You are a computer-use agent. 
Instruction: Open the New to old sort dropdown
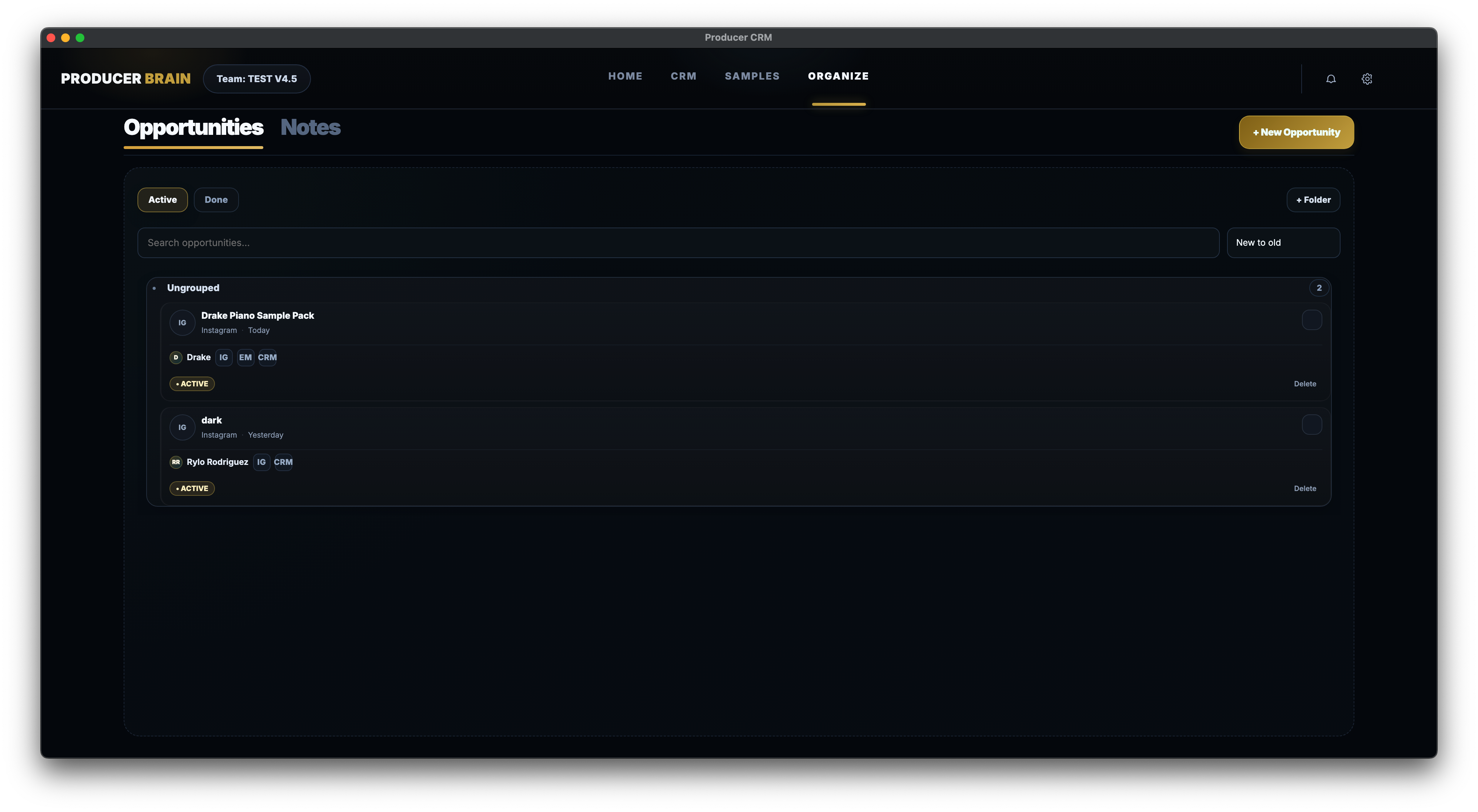pyautogui.click(x=1283, y=243)
